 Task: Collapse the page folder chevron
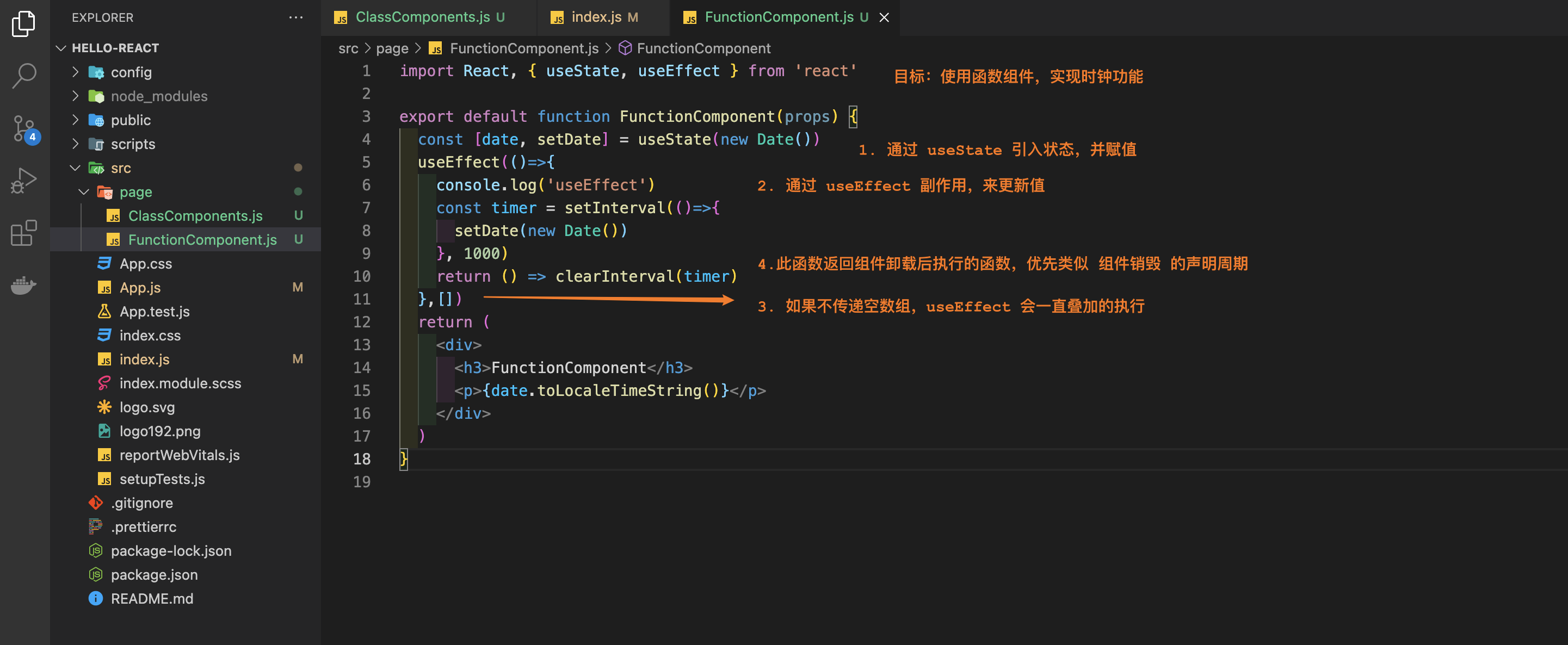84,193
